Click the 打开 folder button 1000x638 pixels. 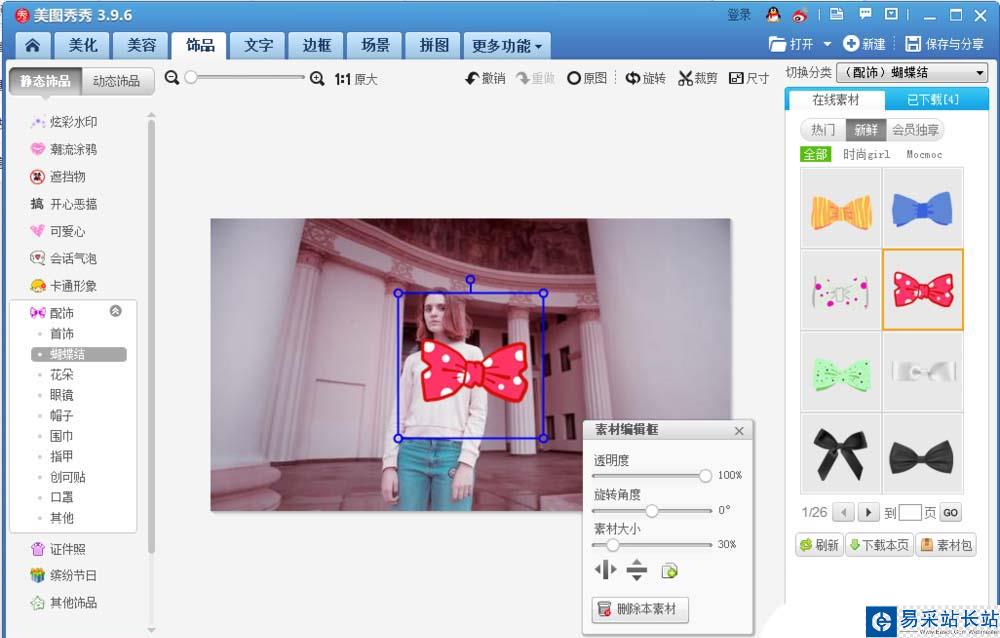coord(791,44)
